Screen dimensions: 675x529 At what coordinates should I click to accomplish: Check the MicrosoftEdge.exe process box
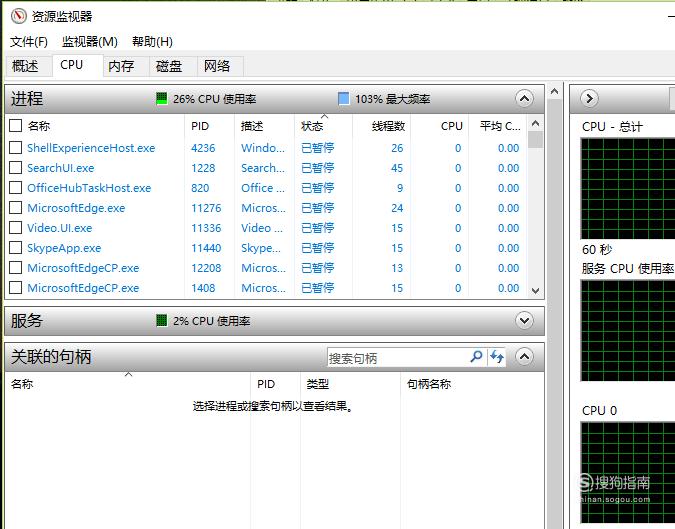coord(15,207)
